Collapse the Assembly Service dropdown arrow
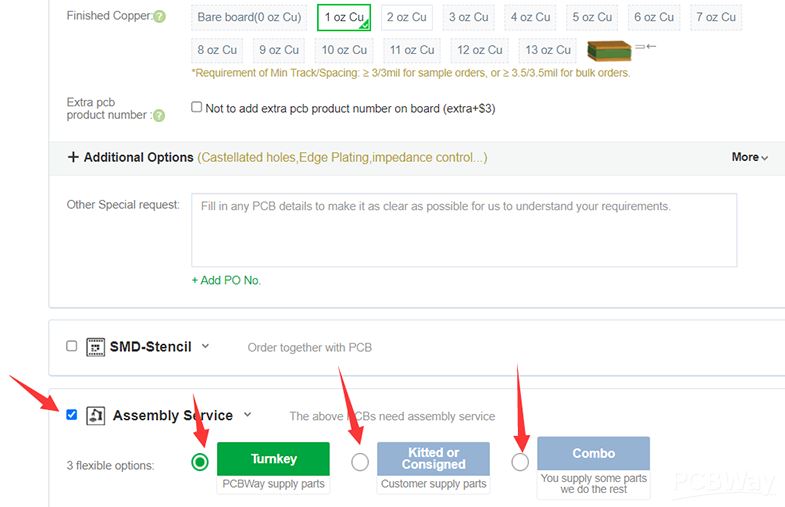This screenshot has width=785, height=507. 247,415
